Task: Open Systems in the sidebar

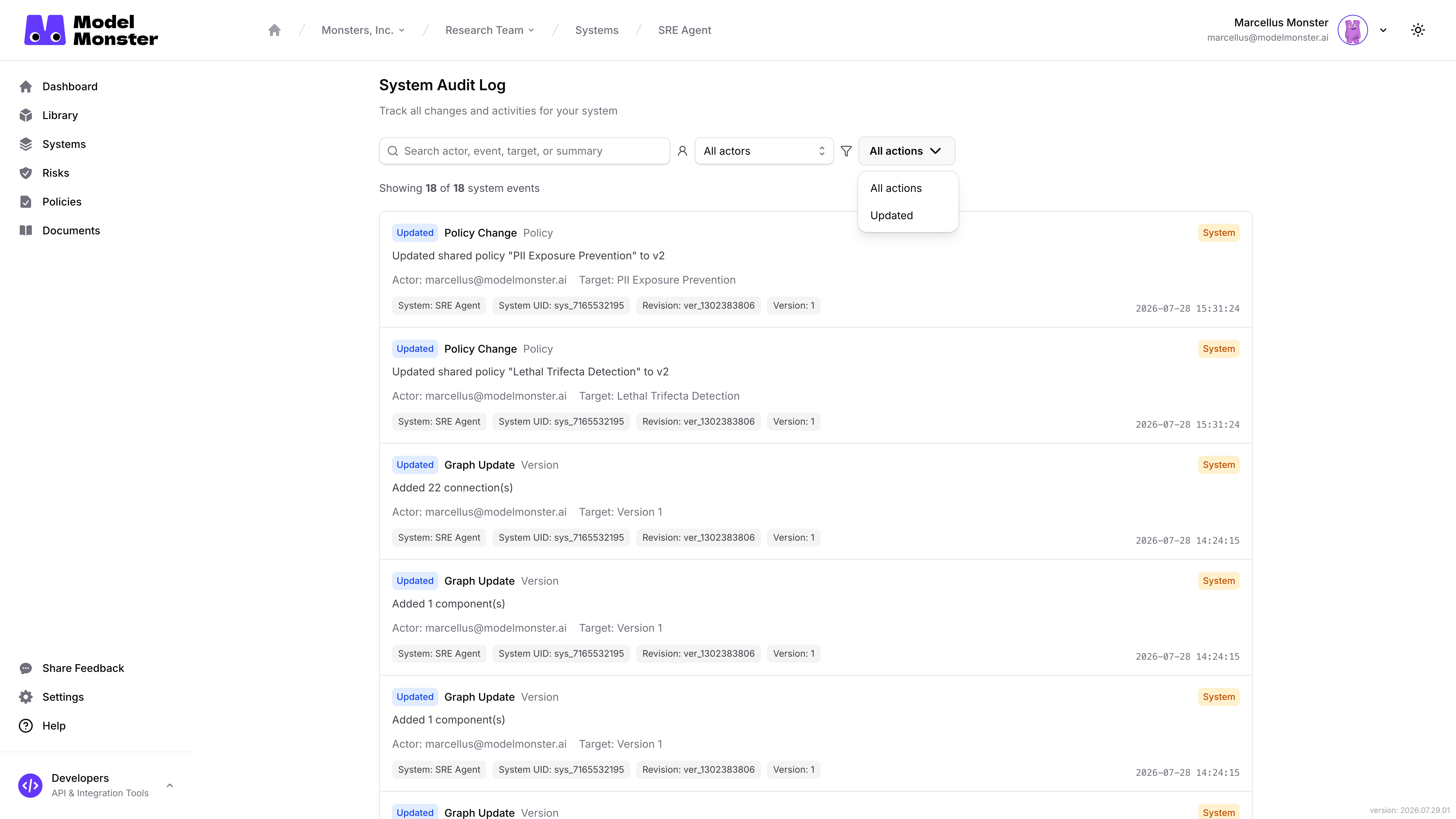Action: (64, 144)
